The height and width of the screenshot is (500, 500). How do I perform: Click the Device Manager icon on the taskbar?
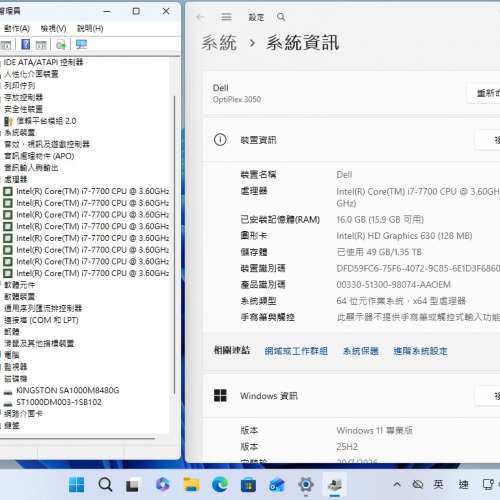[335, 484]
